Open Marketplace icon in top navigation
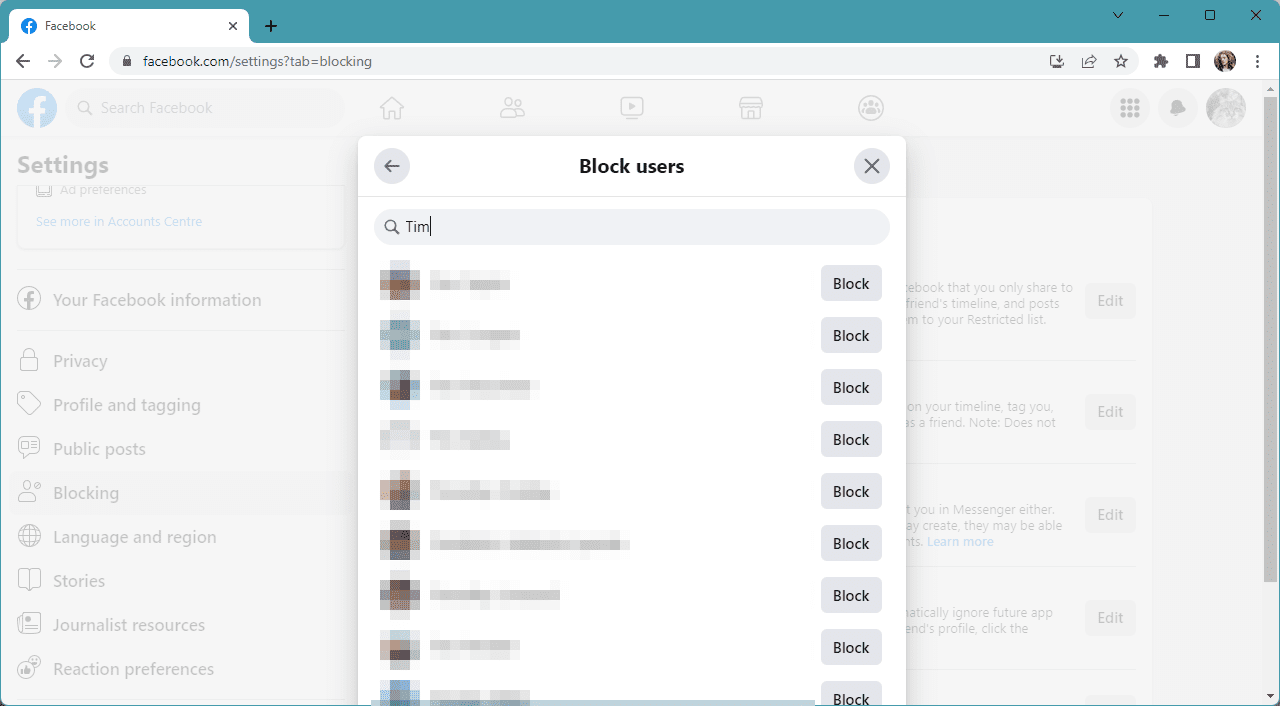 751,108
